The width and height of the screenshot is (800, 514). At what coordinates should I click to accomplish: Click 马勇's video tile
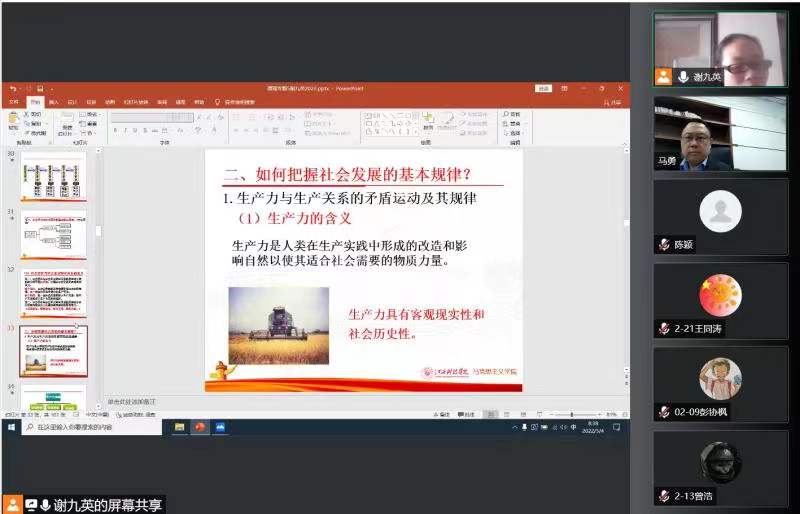pyautogui.click(x=720, y=131)
